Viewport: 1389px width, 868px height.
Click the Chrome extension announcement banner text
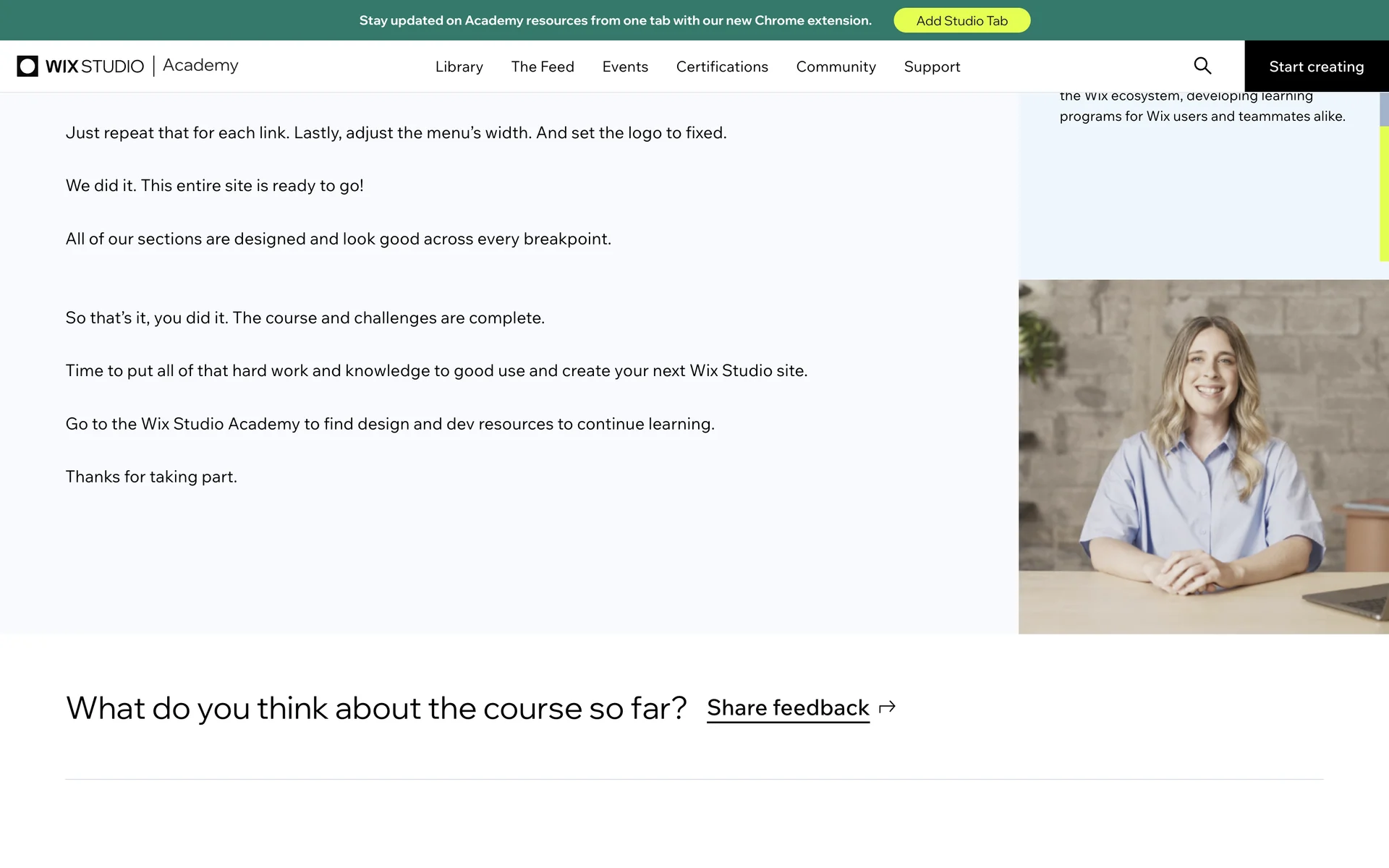click(615, 20)
